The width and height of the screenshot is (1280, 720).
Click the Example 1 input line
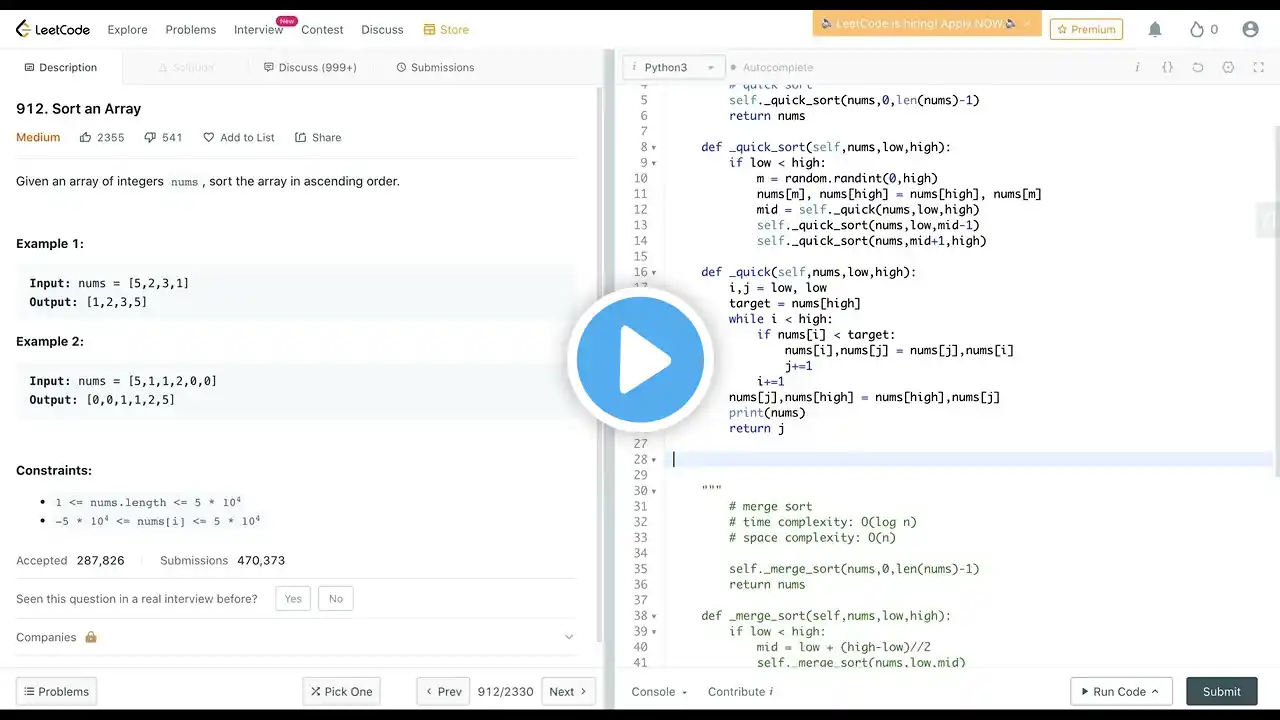[x=109, y=284]
